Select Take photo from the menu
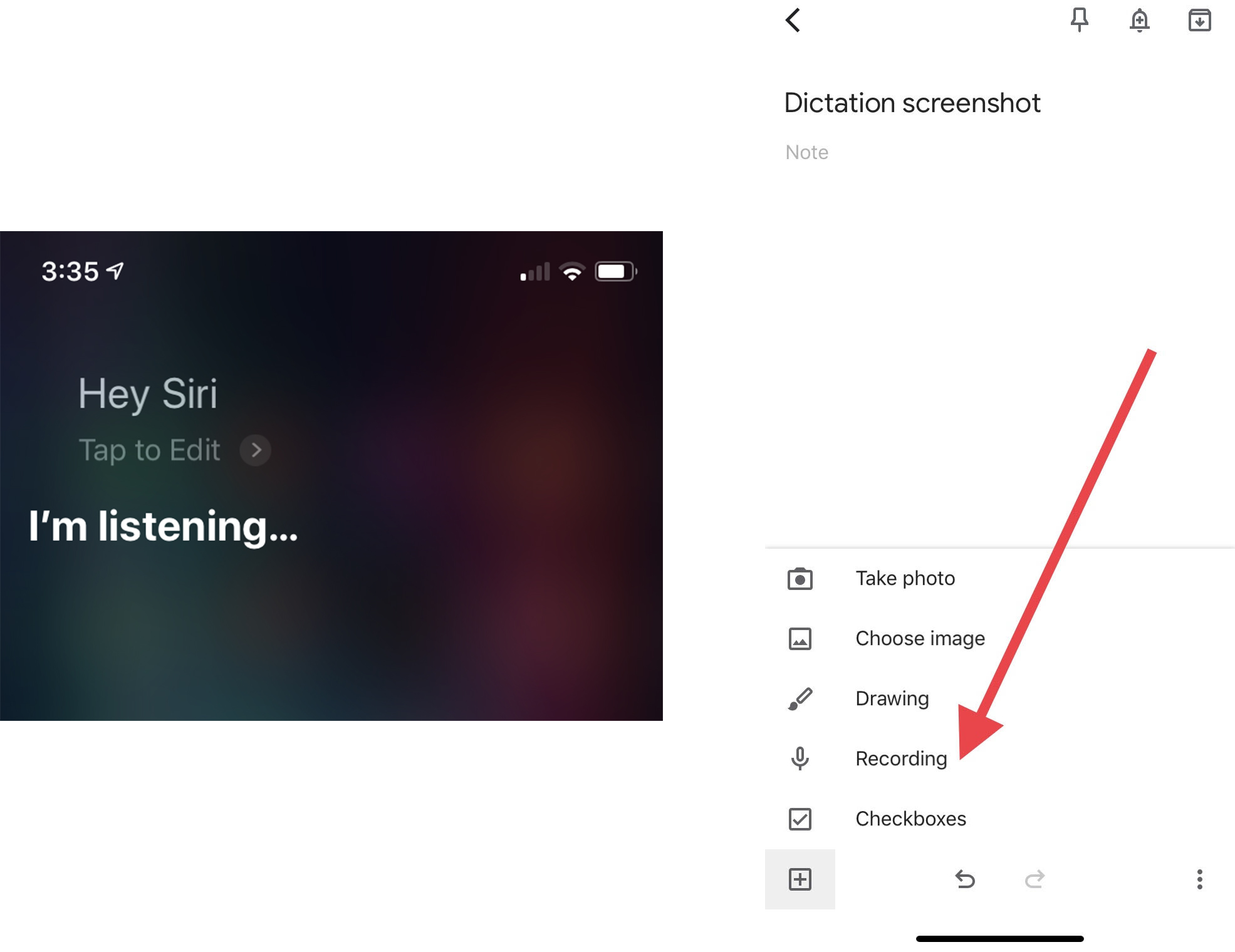Viewport: 1235px width, 952px height. 1000,579
